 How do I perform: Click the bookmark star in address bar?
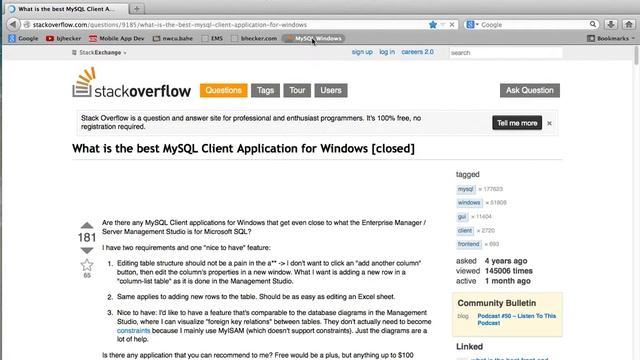click(433, 25)
